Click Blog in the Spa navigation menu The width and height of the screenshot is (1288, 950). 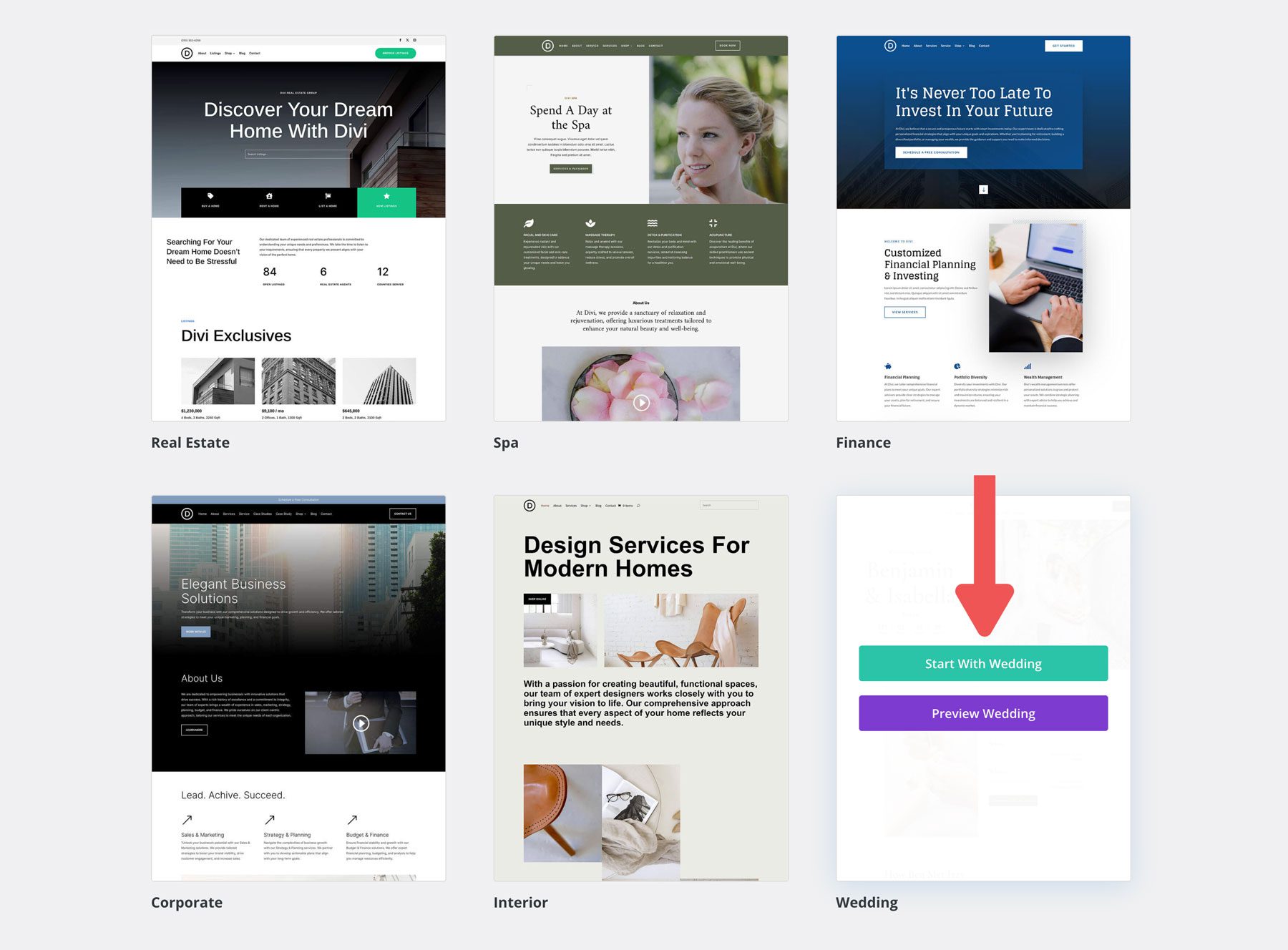640,46
